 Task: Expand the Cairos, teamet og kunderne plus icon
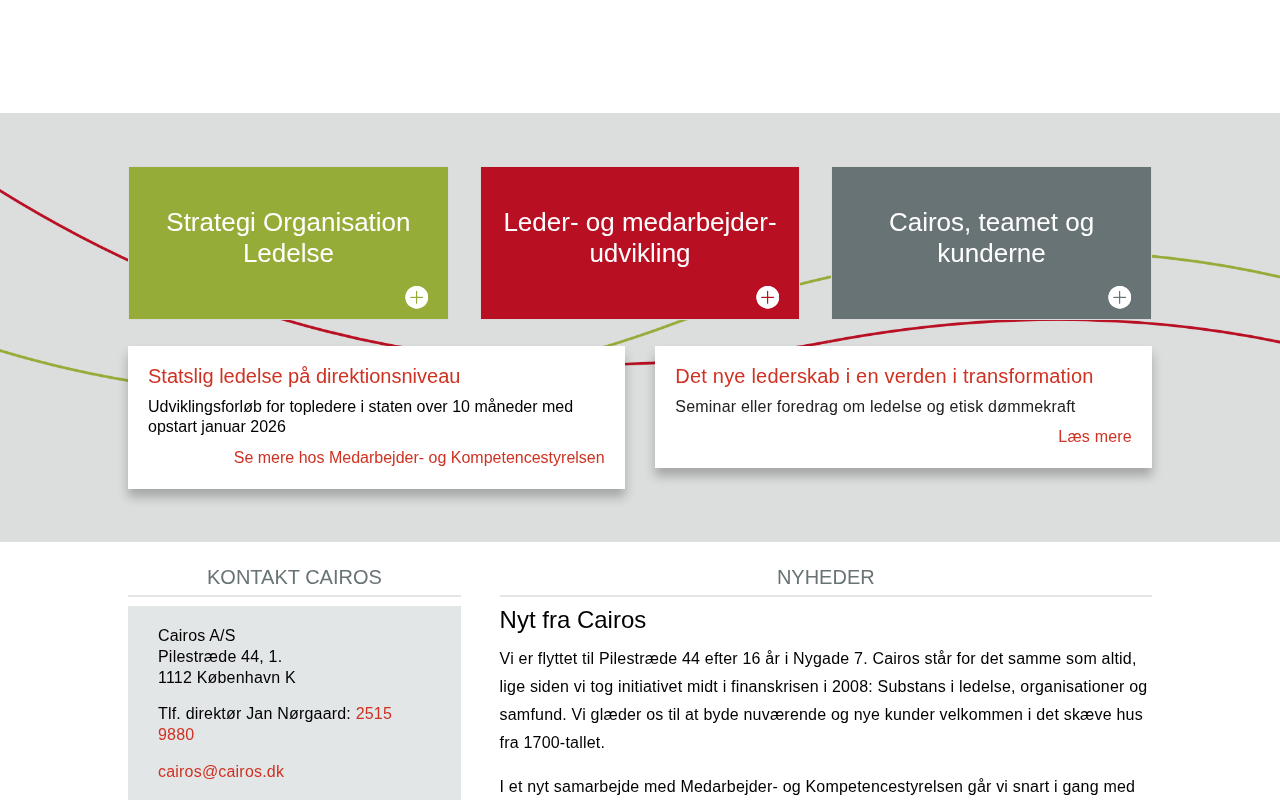pyautogui.click(x=1120, y=297)
